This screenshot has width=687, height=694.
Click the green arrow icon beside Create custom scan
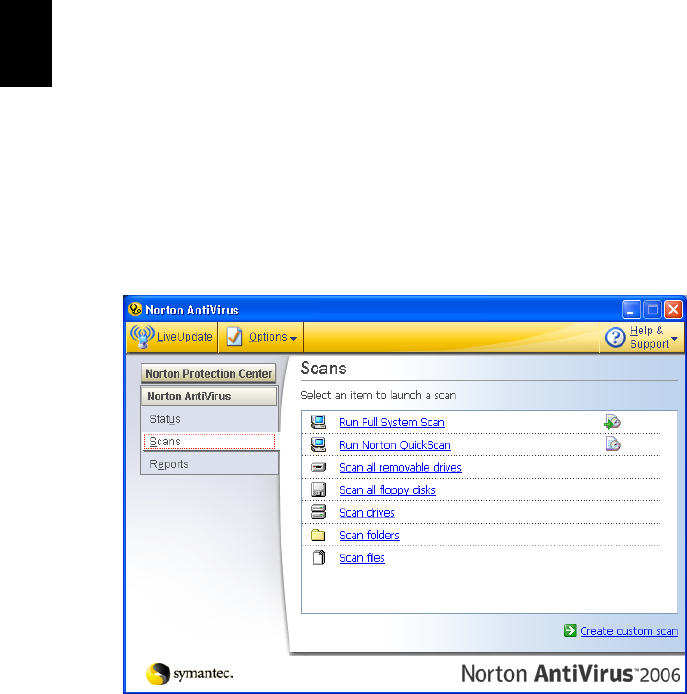point(570,631)
